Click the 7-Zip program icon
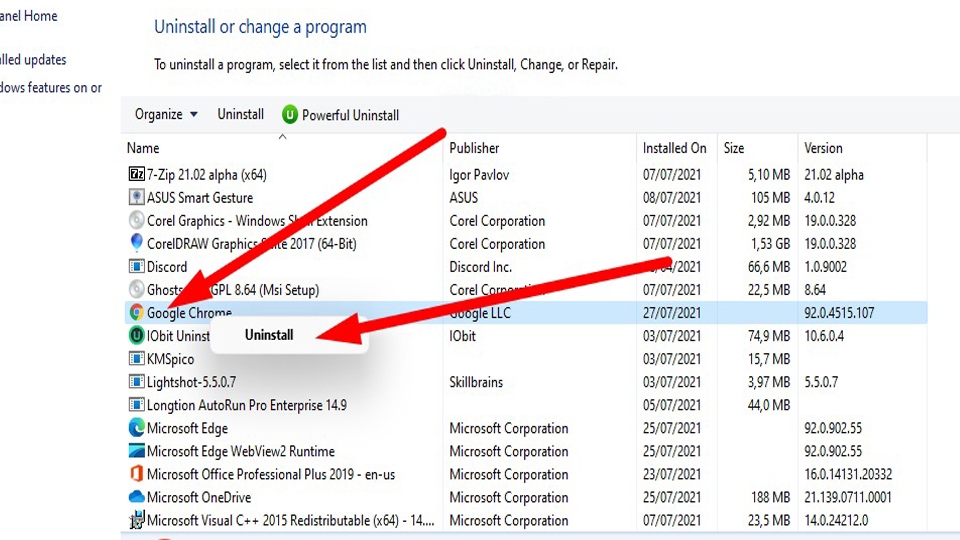960x540 pixels. click(136, 174)
